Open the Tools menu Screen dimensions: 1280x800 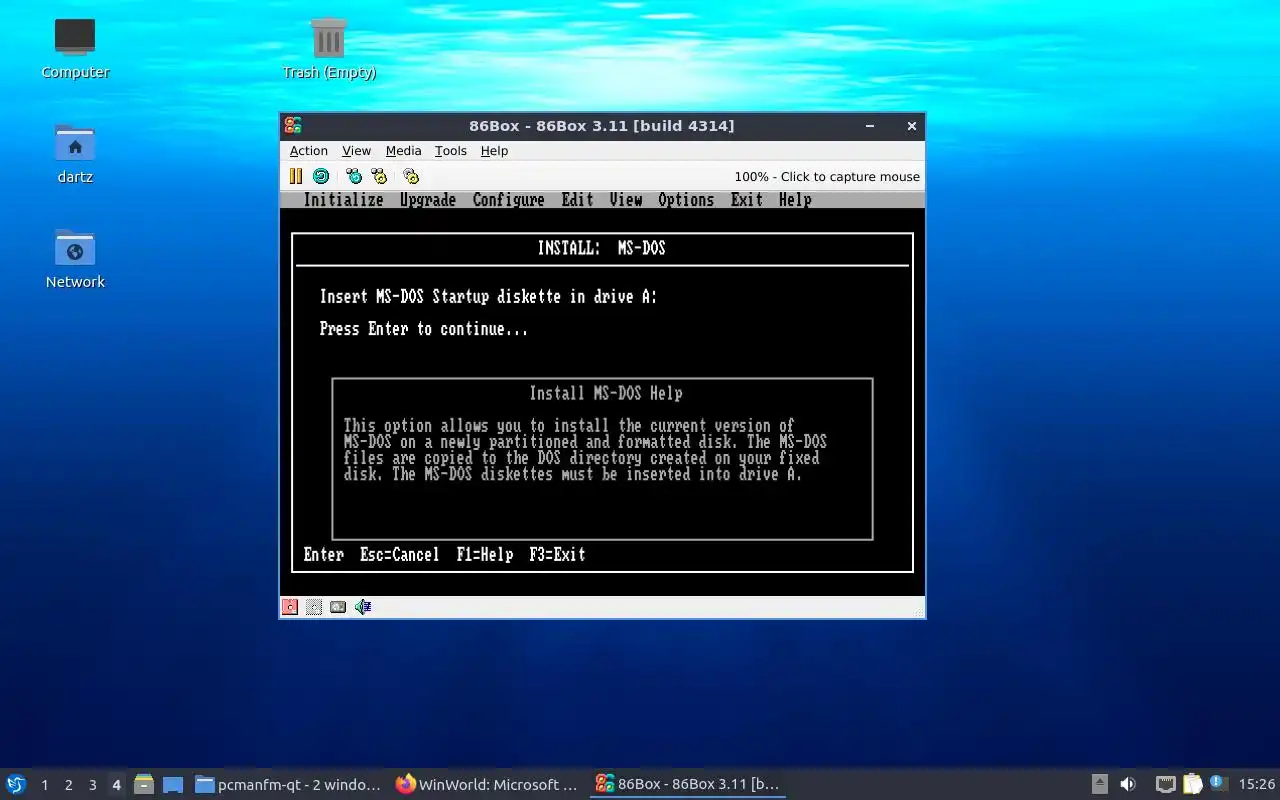coord(450,151)
